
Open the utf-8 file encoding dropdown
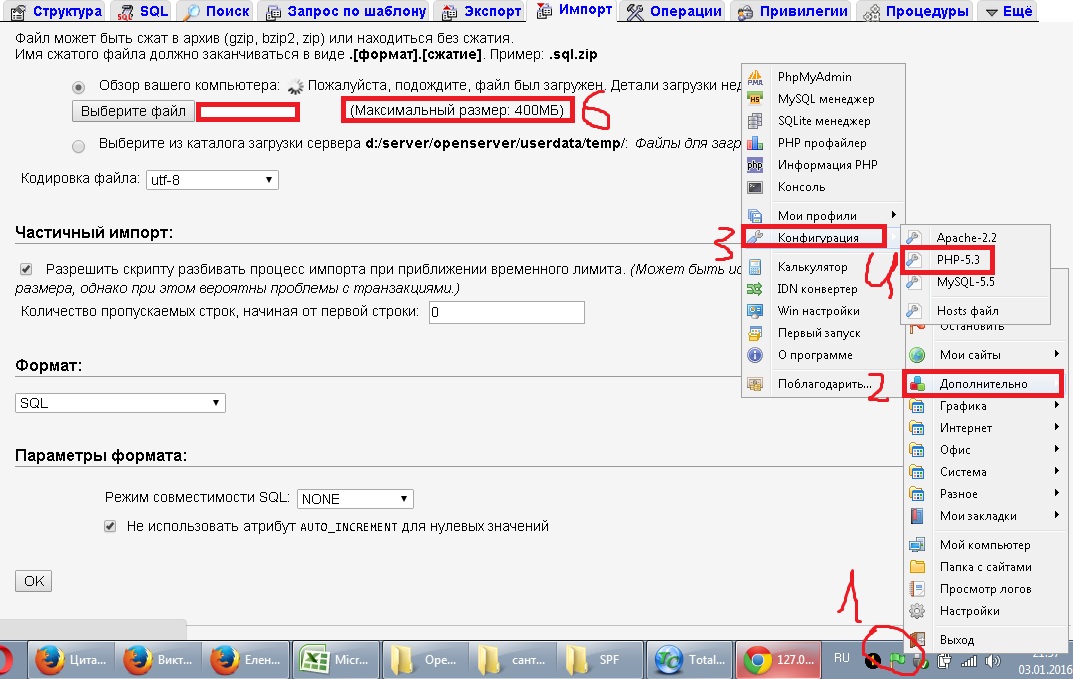(212, 180)
